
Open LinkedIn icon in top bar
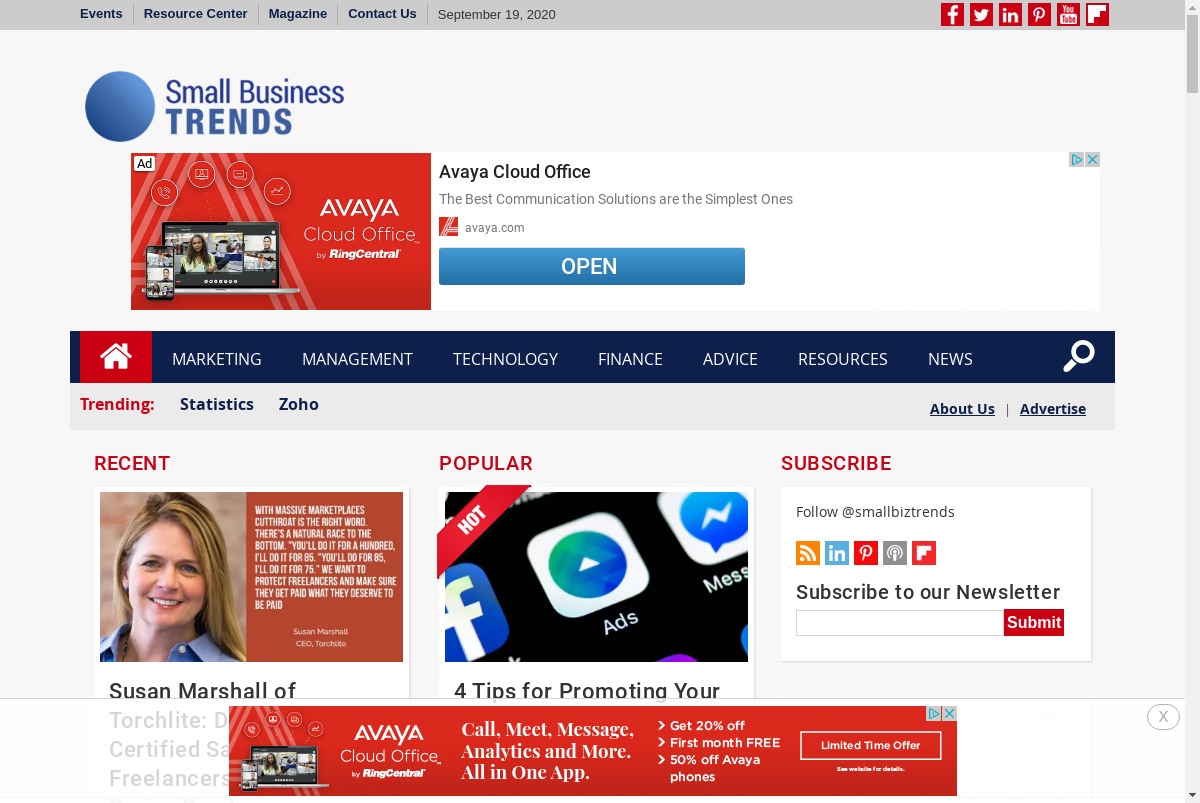click(x=1010, y=14)
